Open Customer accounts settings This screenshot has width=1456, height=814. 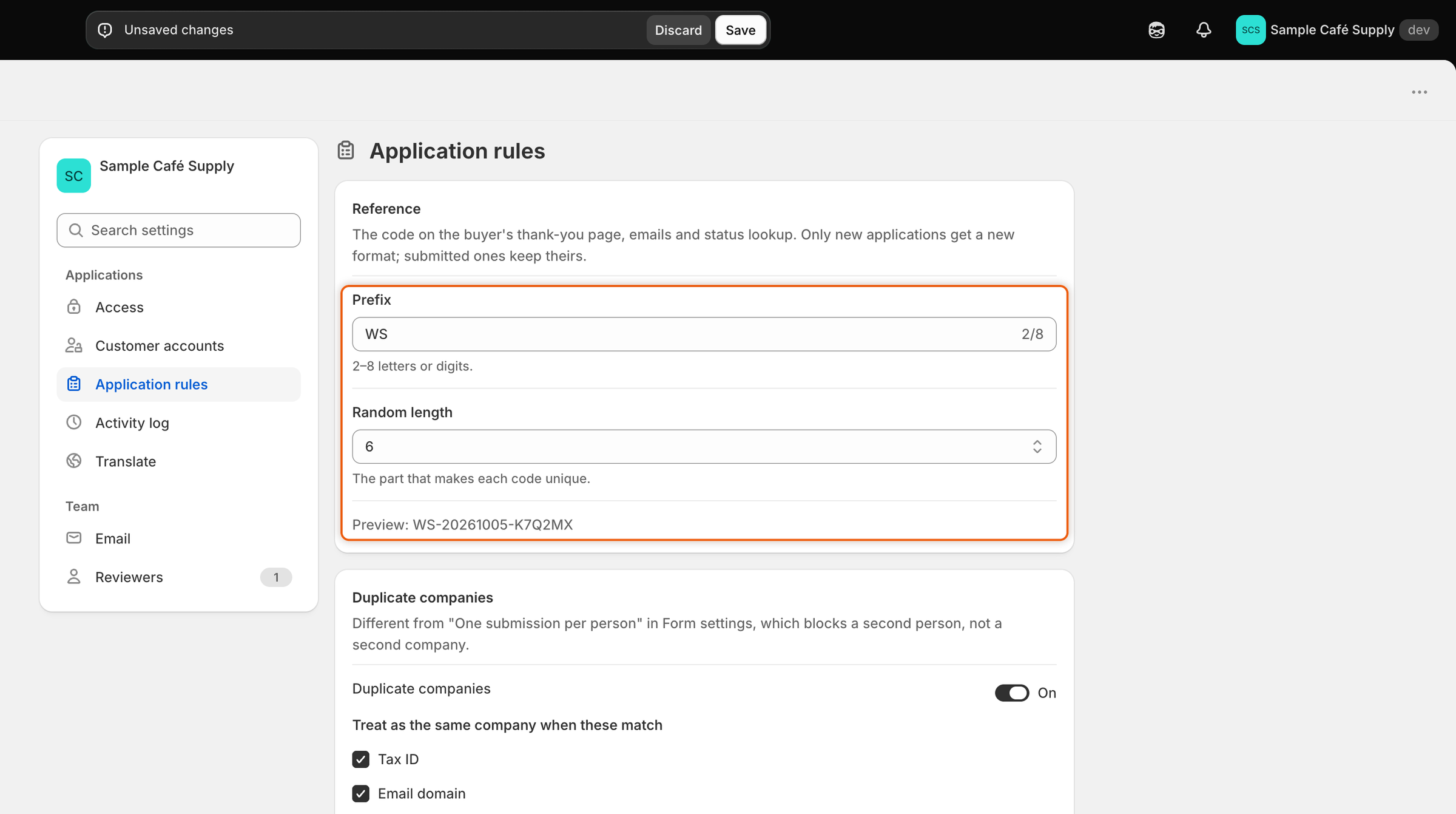pyautogui.click(x=178, y=345)
